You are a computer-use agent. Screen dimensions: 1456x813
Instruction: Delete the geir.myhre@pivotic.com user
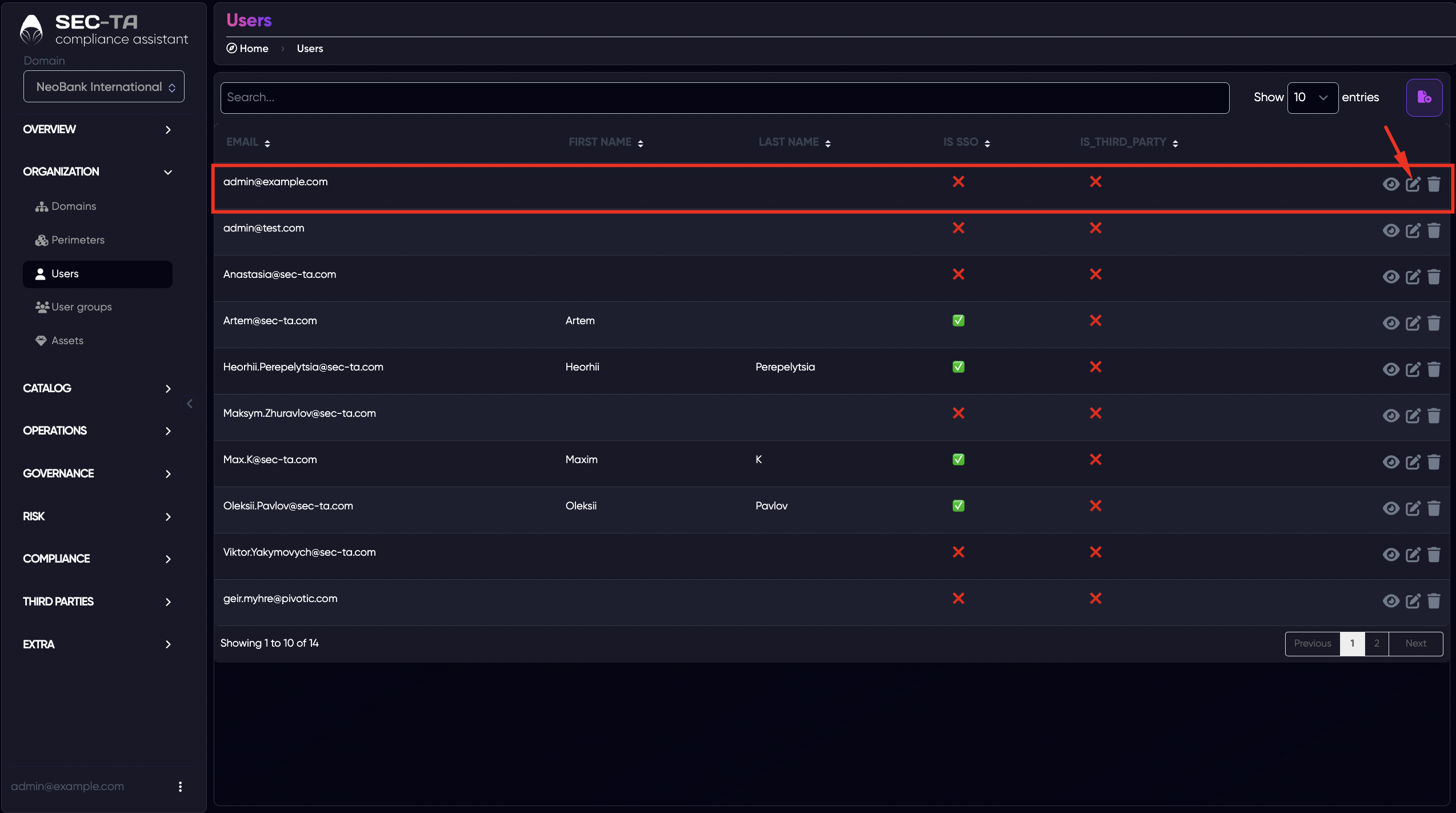coord(1434,601)
